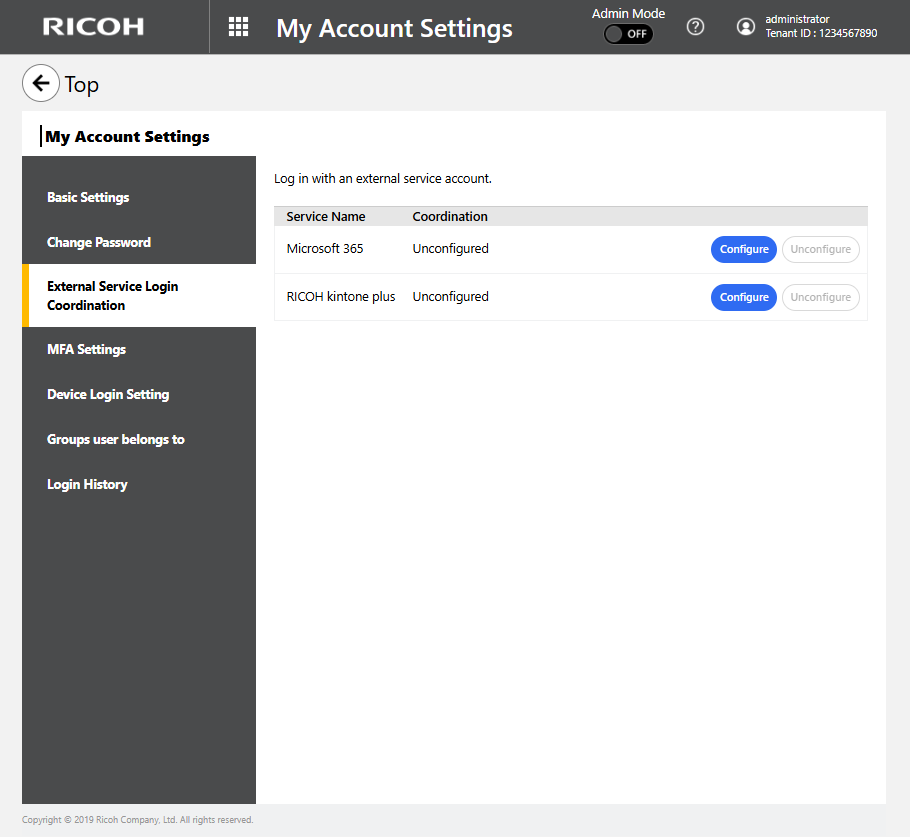
Task: Toggle the Admin Mode switch
Action: pyautogui.click(x=628, y=34)
